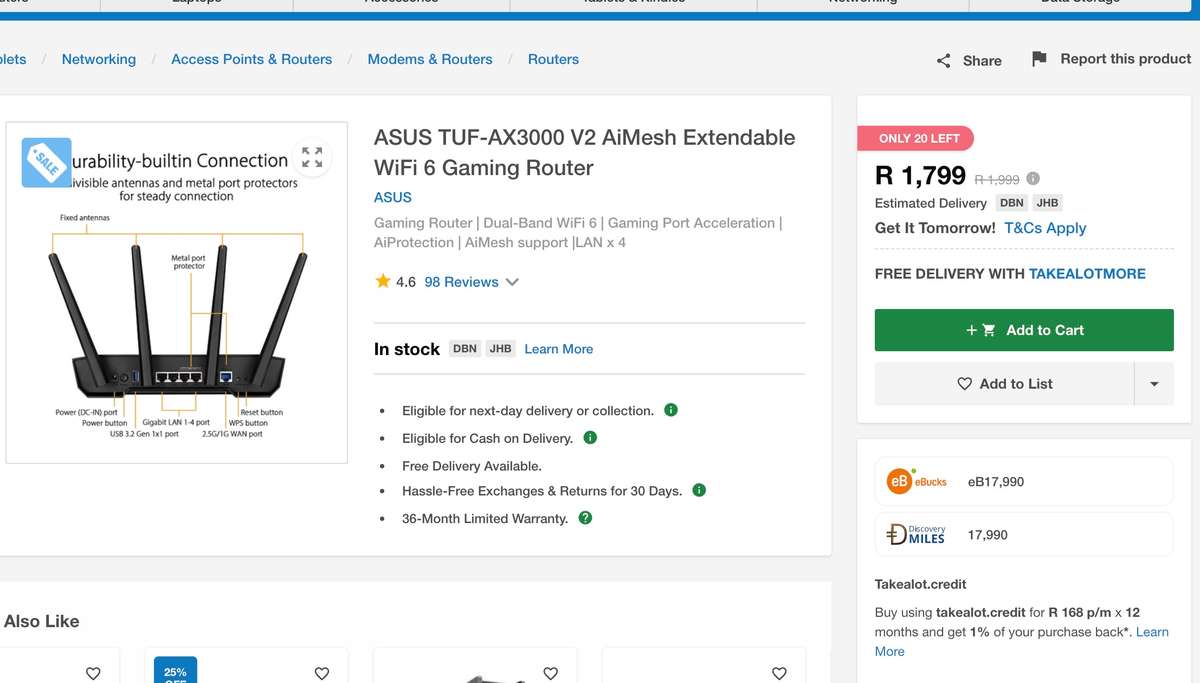This screenshot has height=683, width=1200.
Task: Favorite the first Also Like product heart
Action: coord(92,673)
